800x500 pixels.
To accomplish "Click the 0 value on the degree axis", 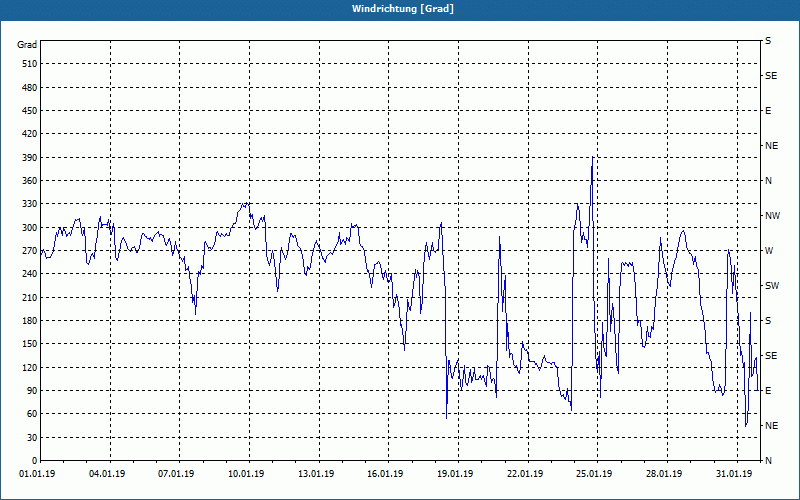I will coord(35,461).
